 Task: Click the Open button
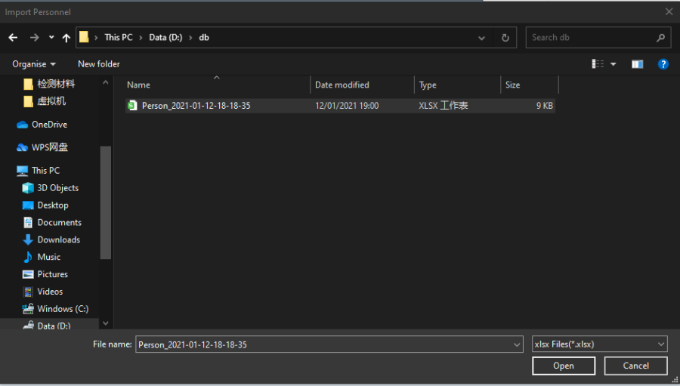(x=563, y=366)
